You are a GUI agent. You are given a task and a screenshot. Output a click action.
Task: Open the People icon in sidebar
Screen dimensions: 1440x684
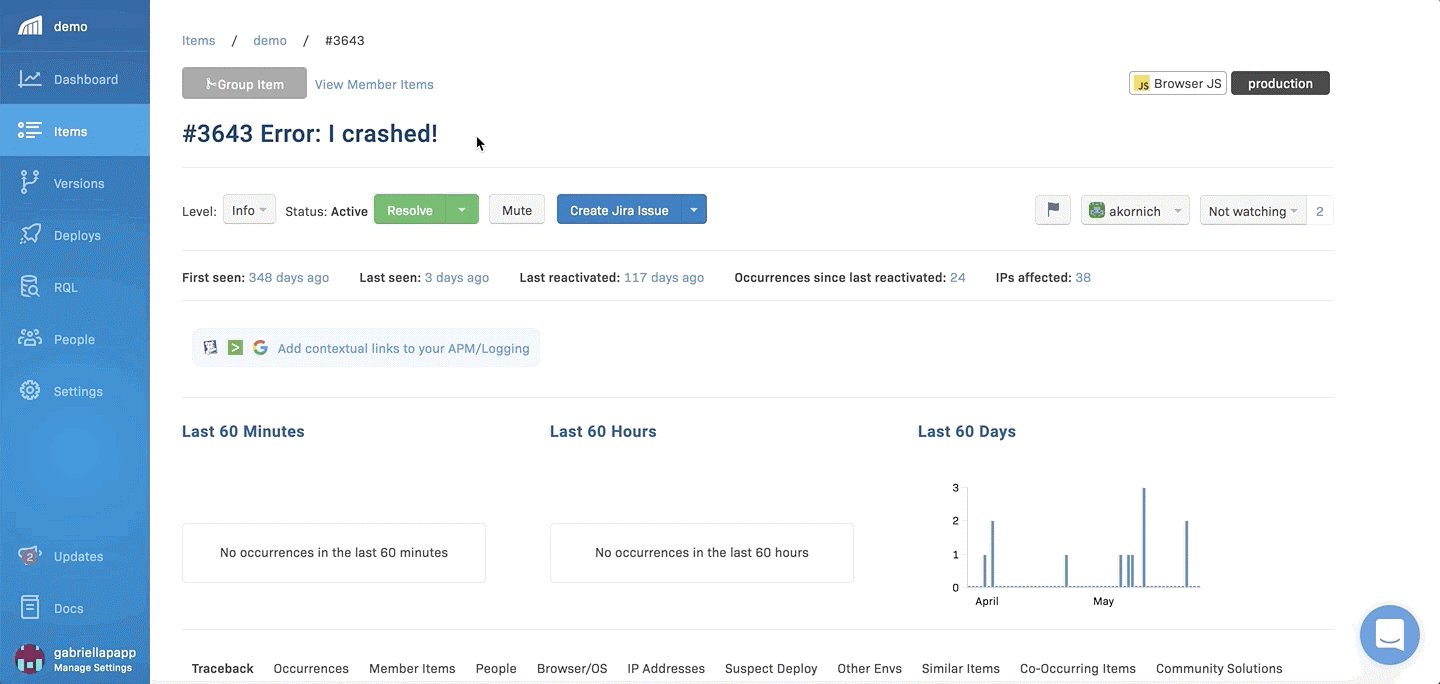pyautogui.click(x=30, y=339)
